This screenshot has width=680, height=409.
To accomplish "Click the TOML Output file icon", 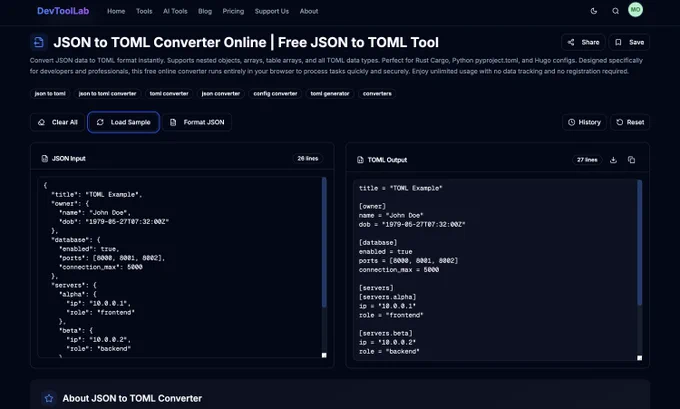I will 360,160.
